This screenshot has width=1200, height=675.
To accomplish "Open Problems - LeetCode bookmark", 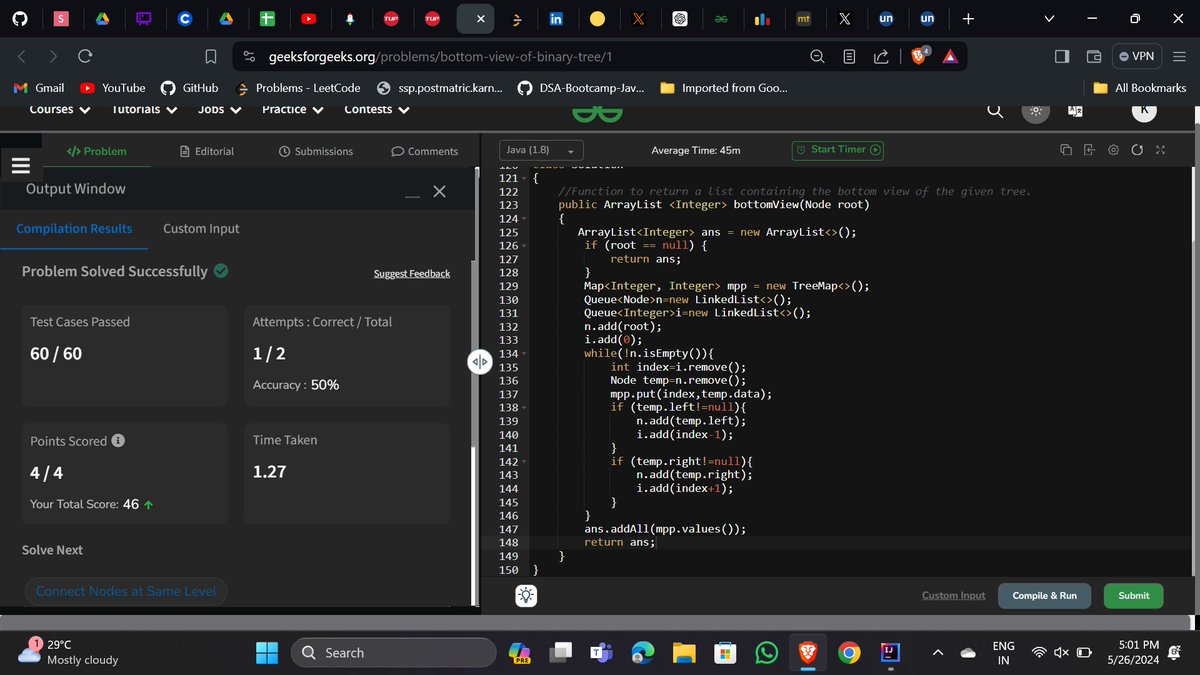I will pyautogui.click(x=297, y=88).
